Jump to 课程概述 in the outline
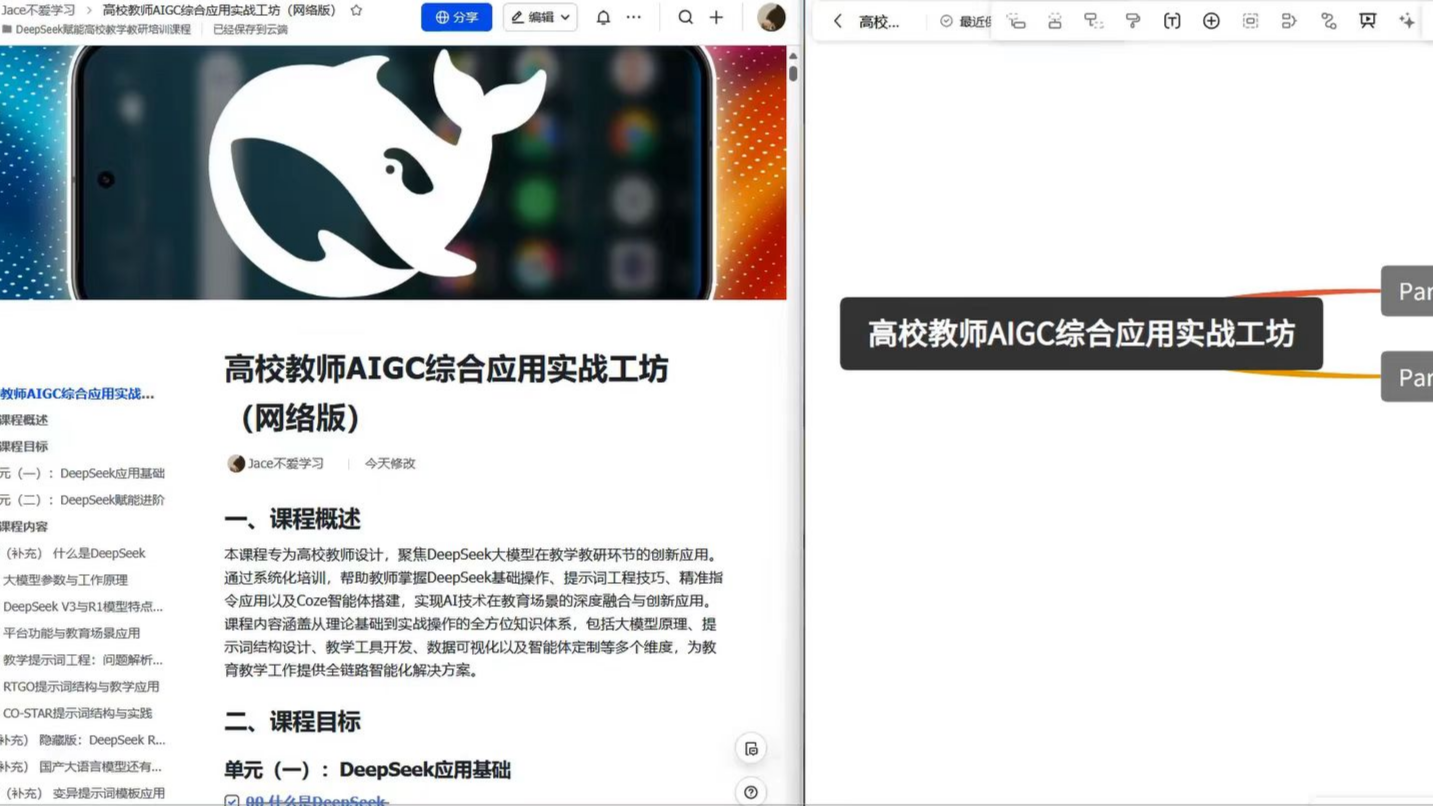The width and height of the screenshot is (1433, 806). pyautogui.click(x=24, y=420)
